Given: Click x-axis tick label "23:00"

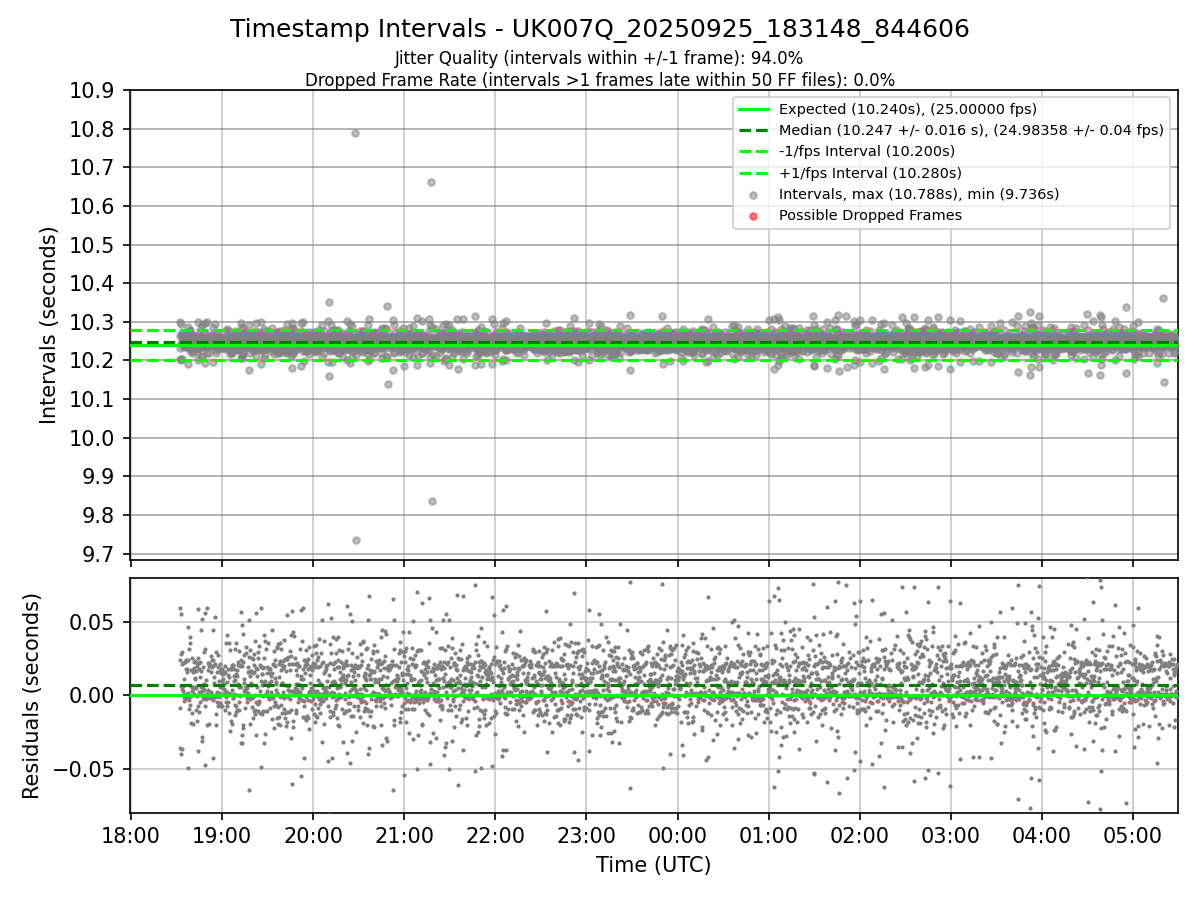Looking at the screenshot, I should (x=586, y=835).
